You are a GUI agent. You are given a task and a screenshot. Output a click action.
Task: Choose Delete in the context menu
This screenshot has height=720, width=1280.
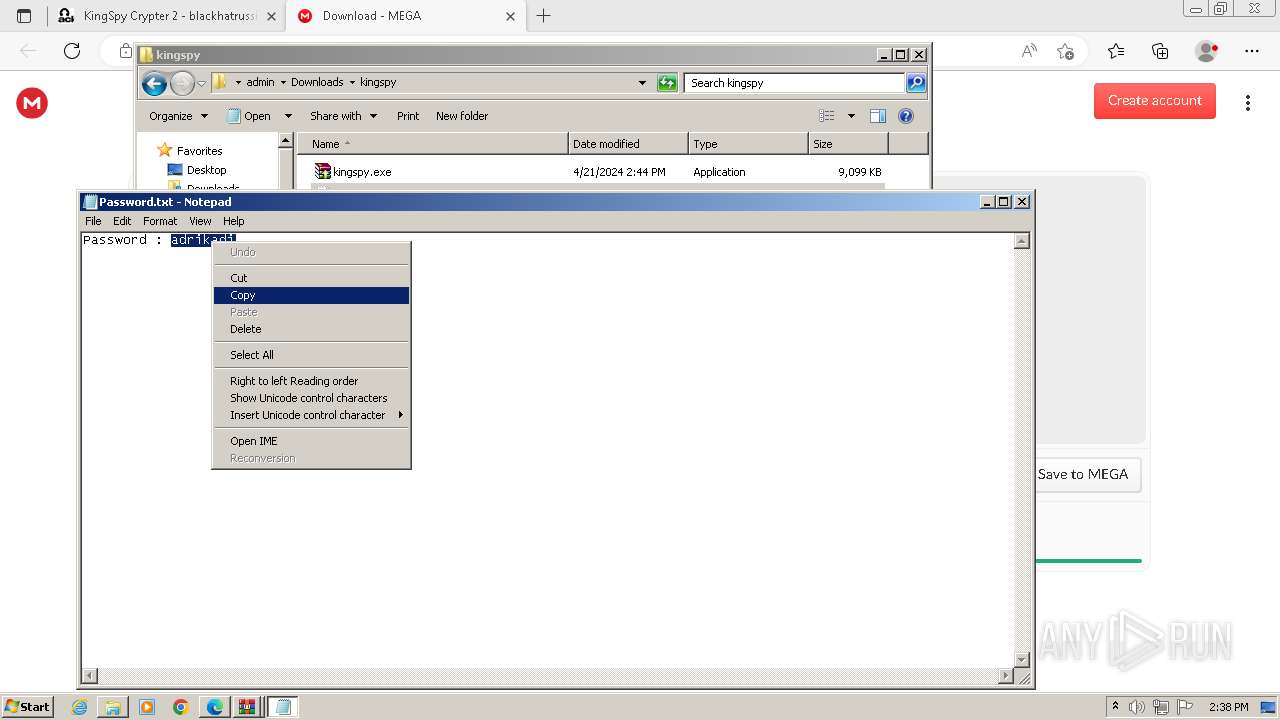pyautogui.click(x=311, y=329)
